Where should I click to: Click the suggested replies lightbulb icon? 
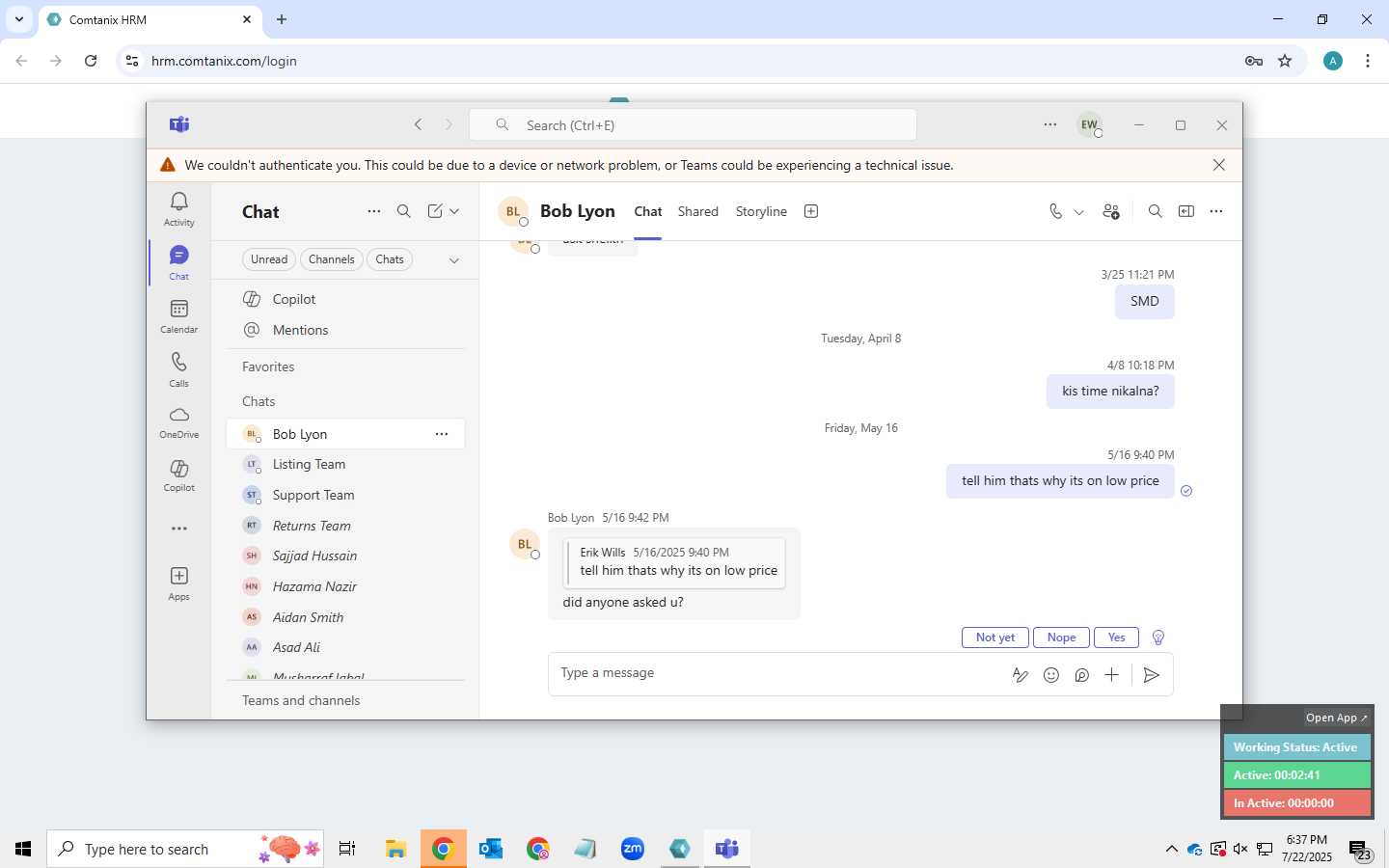point(1158,637)
